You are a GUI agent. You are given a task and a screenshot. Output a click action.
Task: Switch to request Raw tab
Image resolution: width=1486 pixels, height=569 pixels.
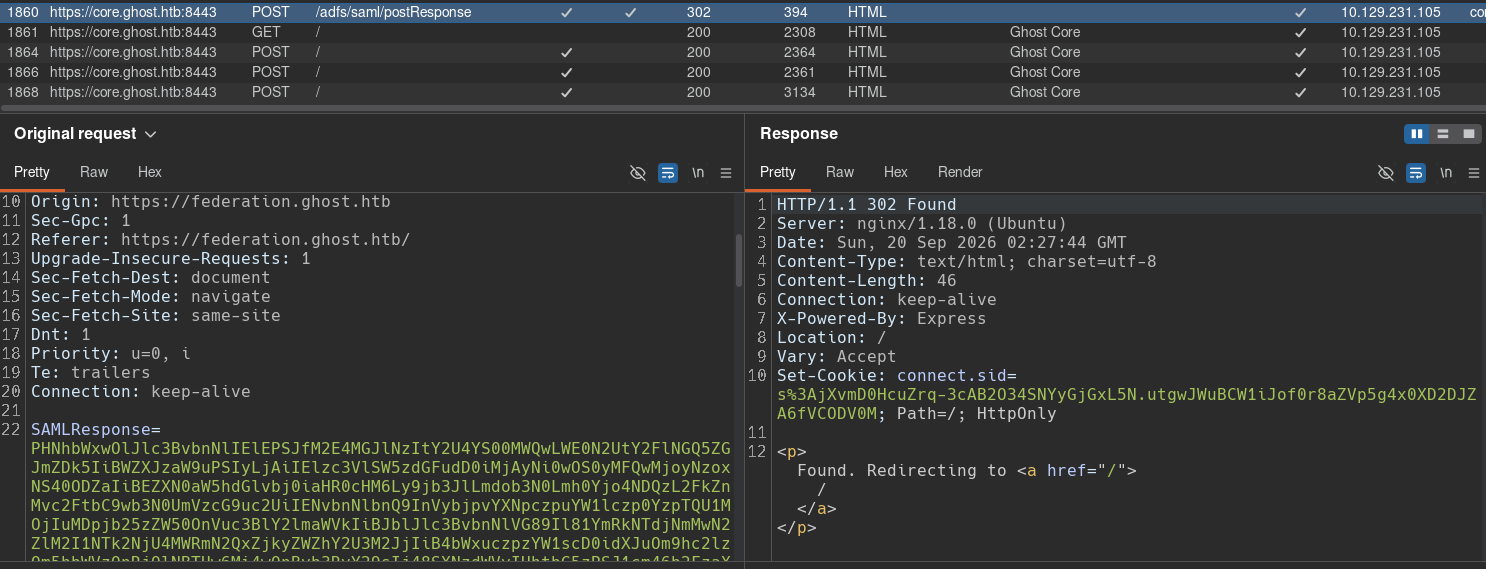(x=94, y=172)
